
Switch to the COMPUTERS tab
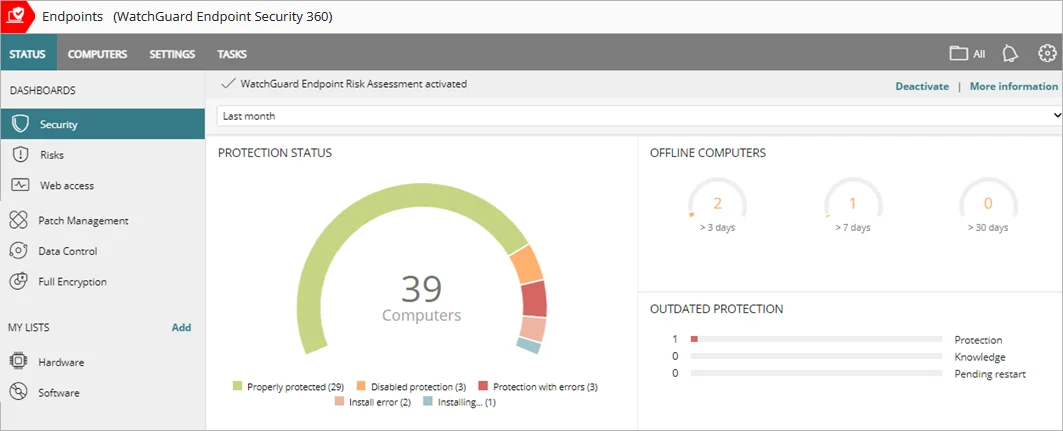[x=97, y=54]
